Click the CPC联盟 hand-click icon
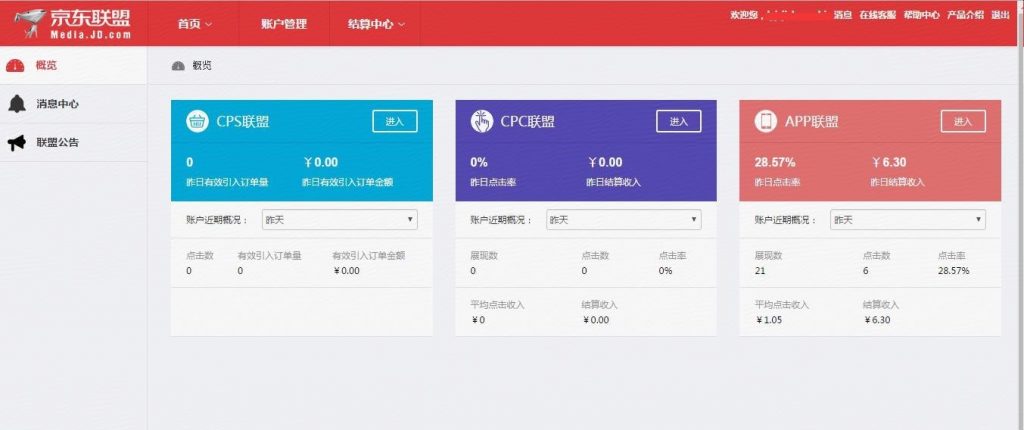Screen dimensions: 1024x430 pyautogui.click(x=482, y=121)
